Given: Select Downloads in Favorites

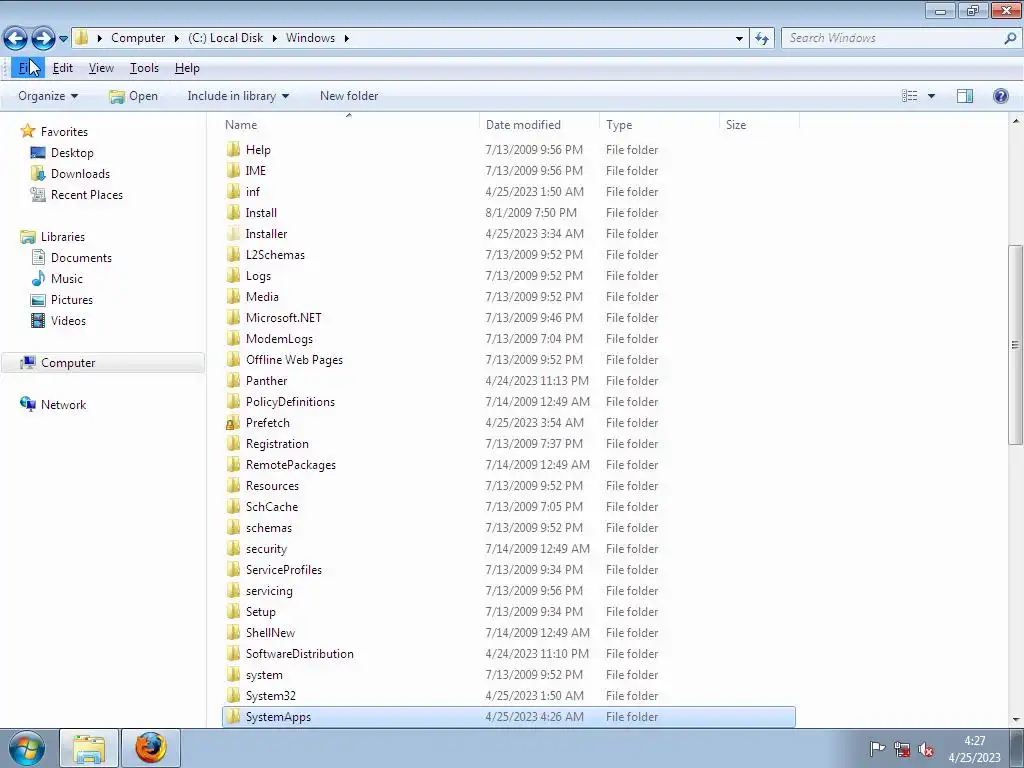Looking at the screenshot, I should [80, 174].
